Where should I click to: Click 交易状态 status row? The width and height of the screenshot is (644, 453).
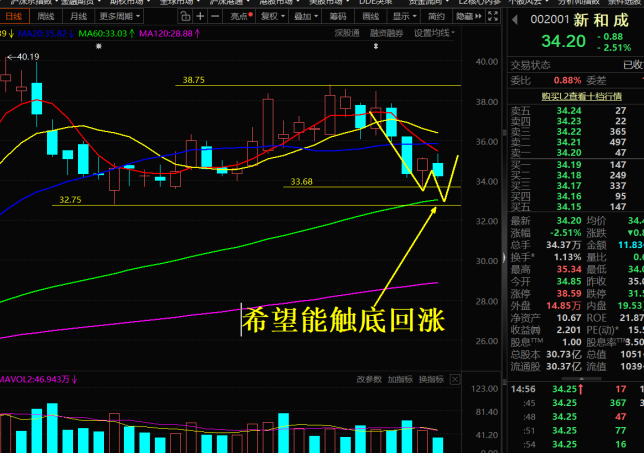576,65
